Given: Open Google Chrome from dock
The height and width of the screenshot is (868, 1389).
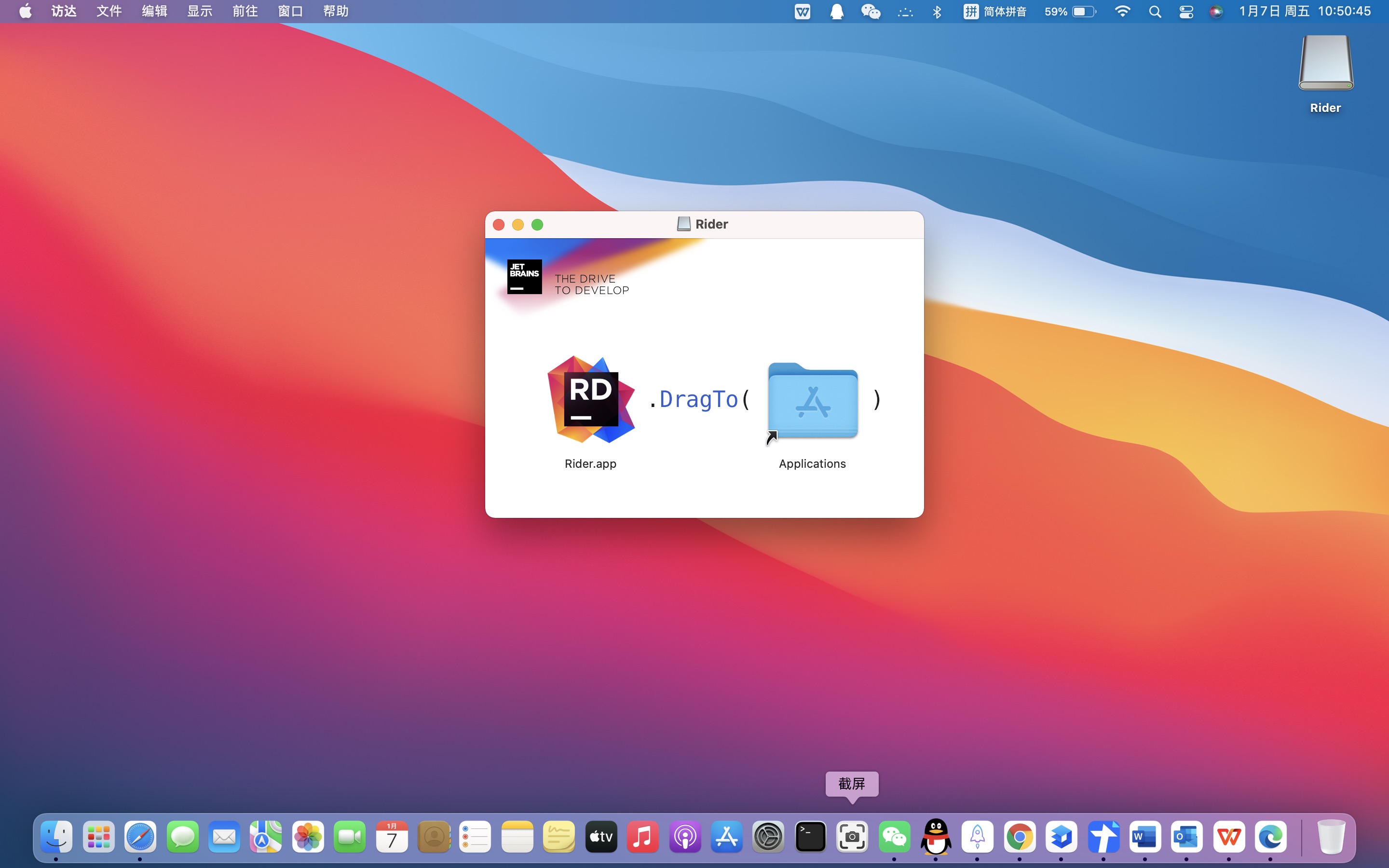Looking at the screenshot, I should point(1020,837).
